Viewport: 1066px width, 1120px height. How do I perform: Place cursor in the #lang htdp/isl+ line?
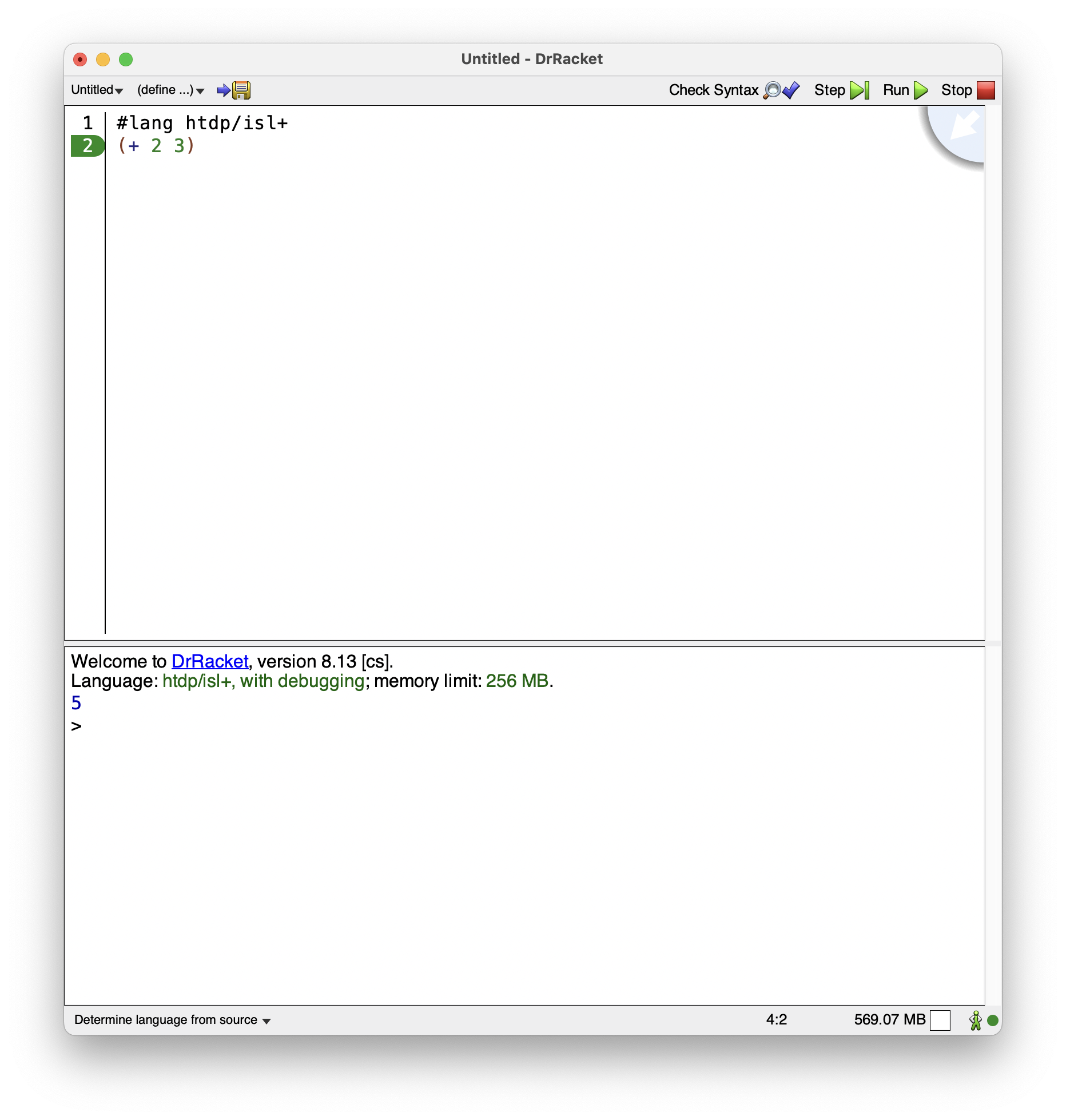[202, 123]
